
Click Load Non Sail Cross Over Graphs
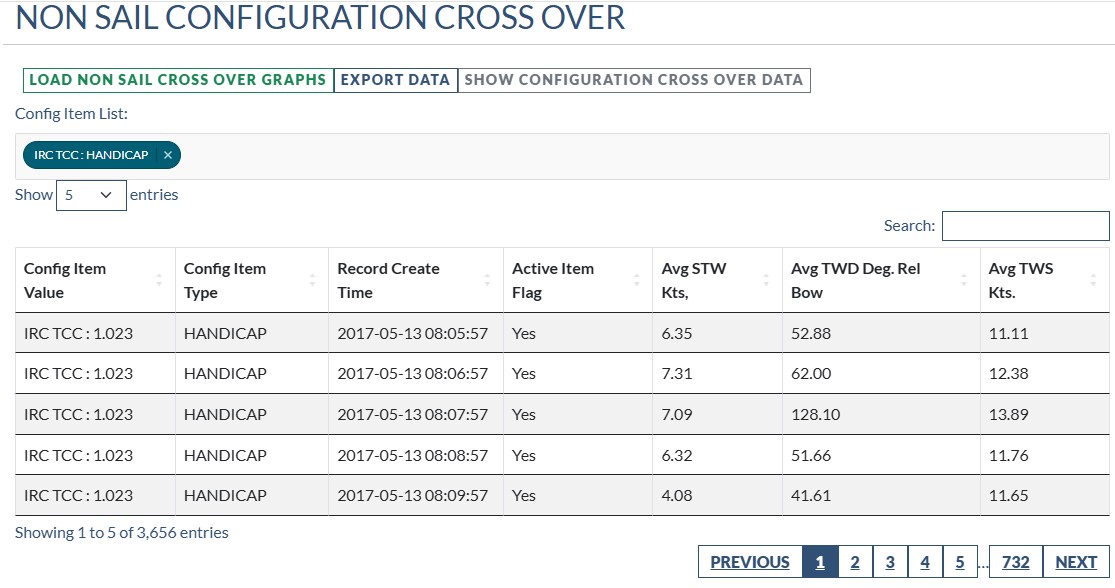click(x=178, y=80)
